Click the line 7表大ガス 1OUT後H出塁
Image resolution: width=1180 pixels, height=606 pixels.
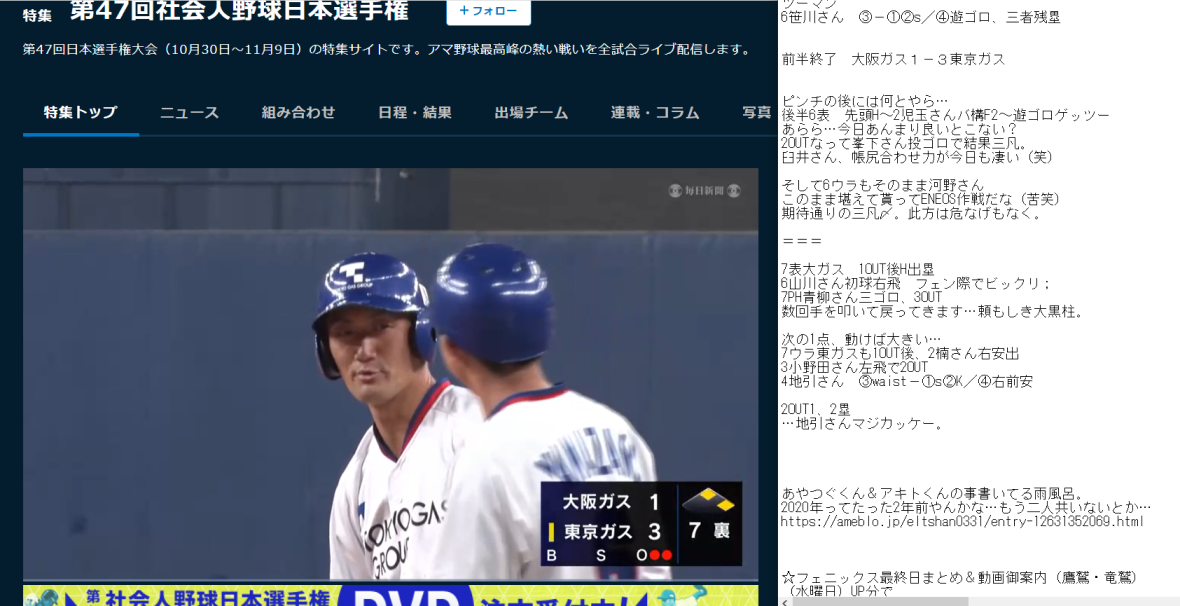[x=858, y=270]
